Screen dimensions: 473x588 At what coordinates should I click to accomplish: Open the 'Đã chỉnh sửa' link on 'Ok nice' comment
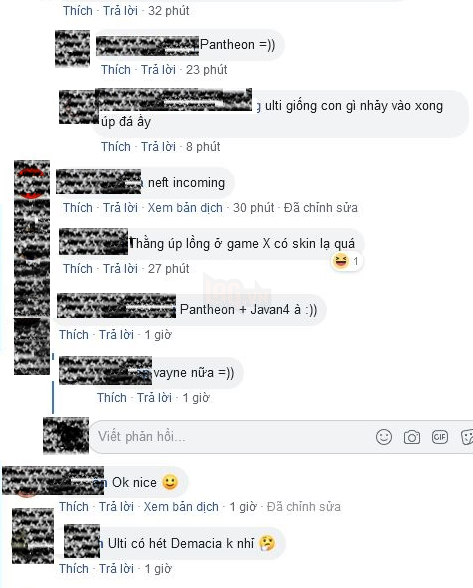pos(304,507)
